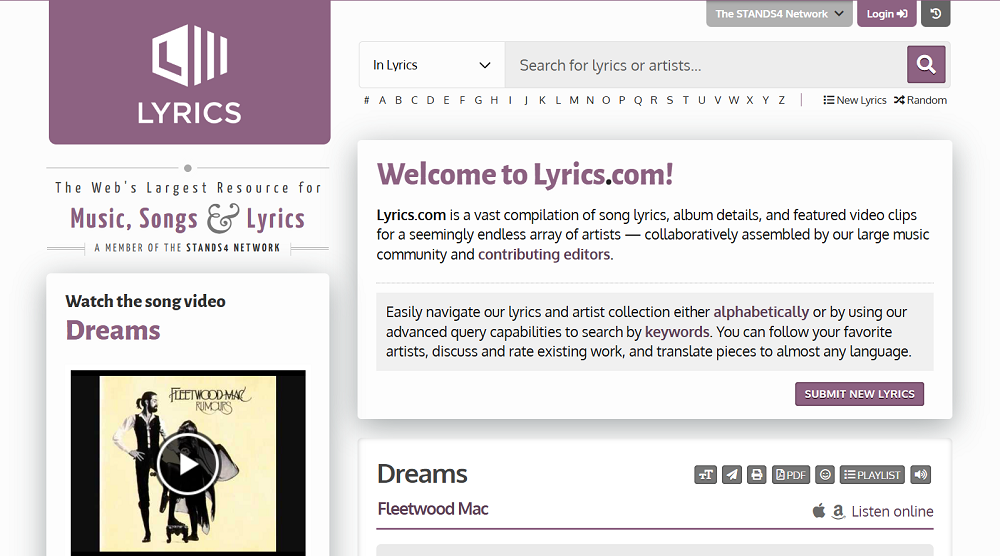
Task: Click the Fleetwood Mac Rumours video thumbnail
Action: [188, 463]
